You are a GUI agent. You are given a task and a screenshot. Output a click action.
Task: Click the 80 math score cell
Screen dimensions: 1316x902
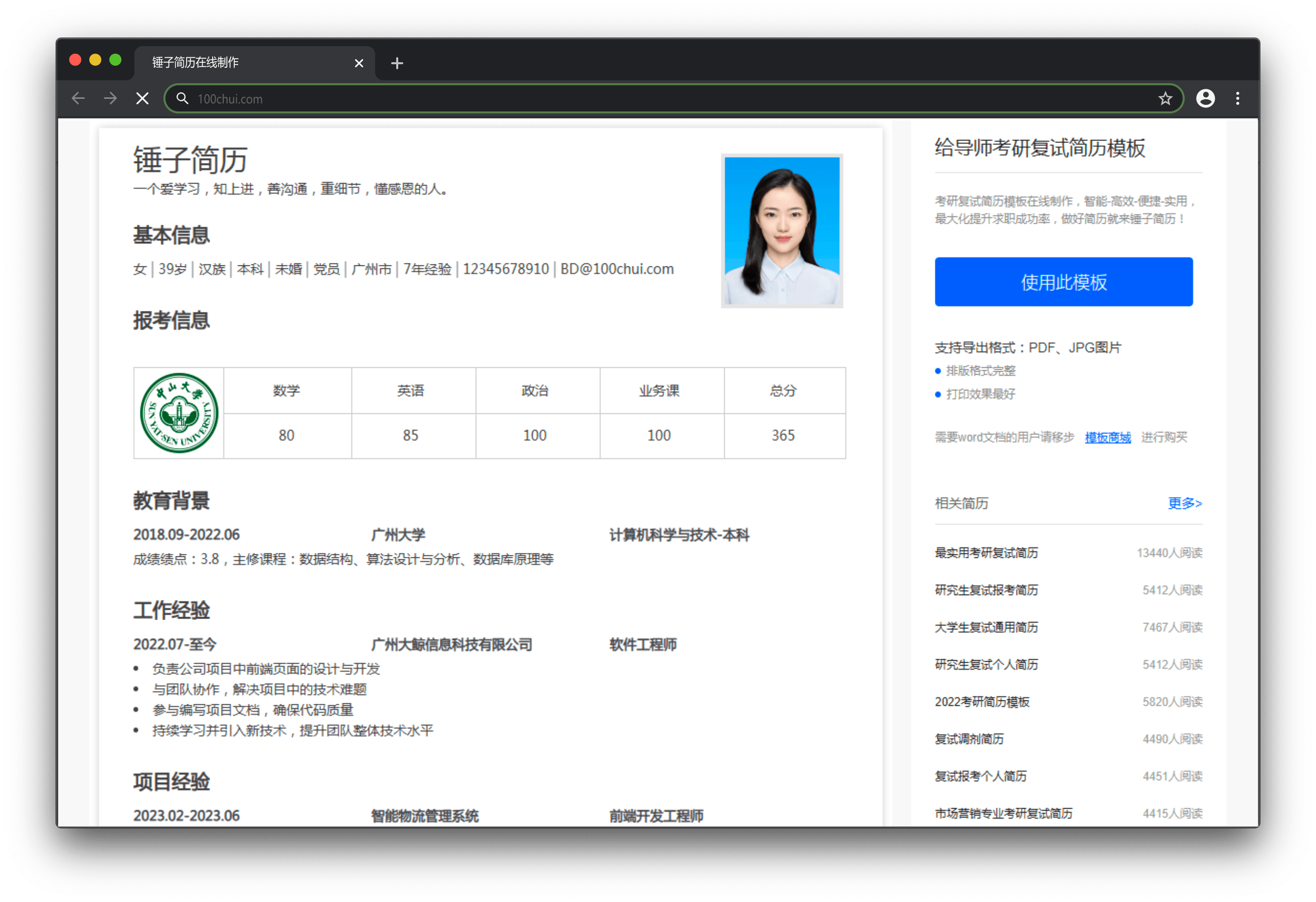(287, 435)
